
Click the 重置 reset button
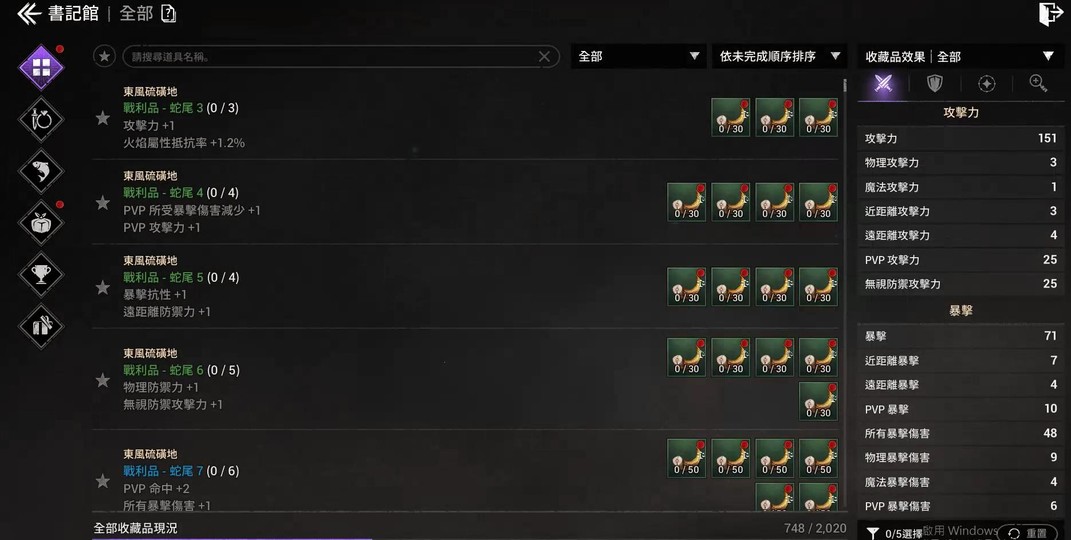coord(1029,533)
